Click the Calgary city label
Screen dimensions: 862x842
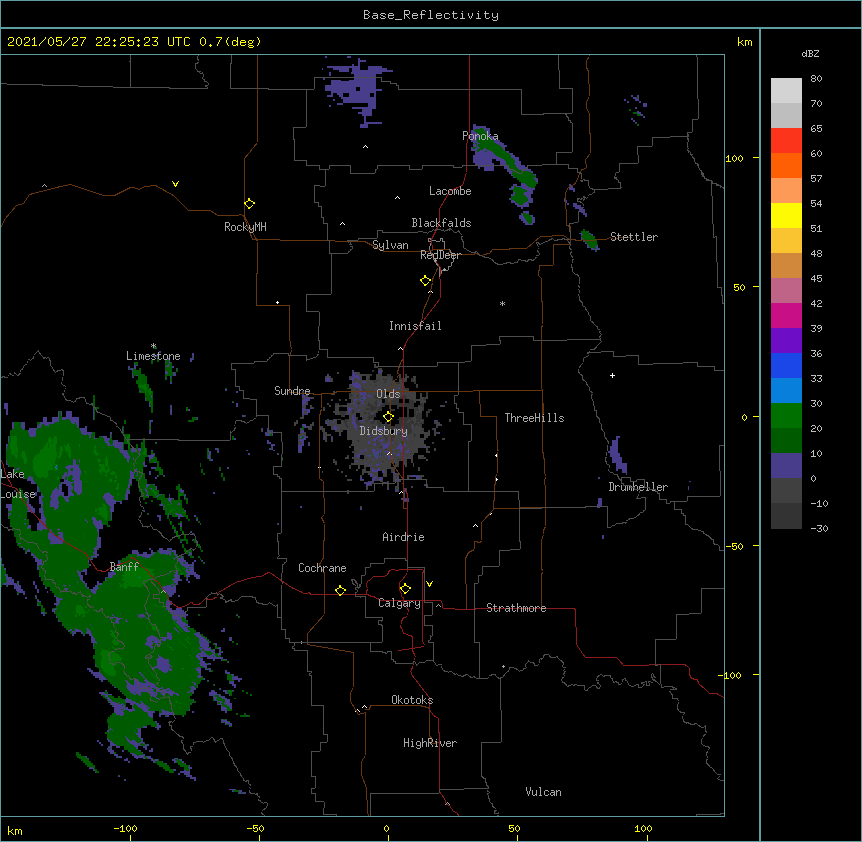(x=399, y=603)
